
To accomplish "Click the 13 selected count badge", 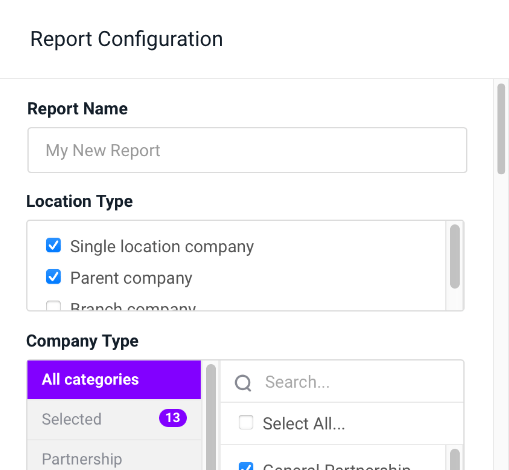I will click(x=173, y=418).
